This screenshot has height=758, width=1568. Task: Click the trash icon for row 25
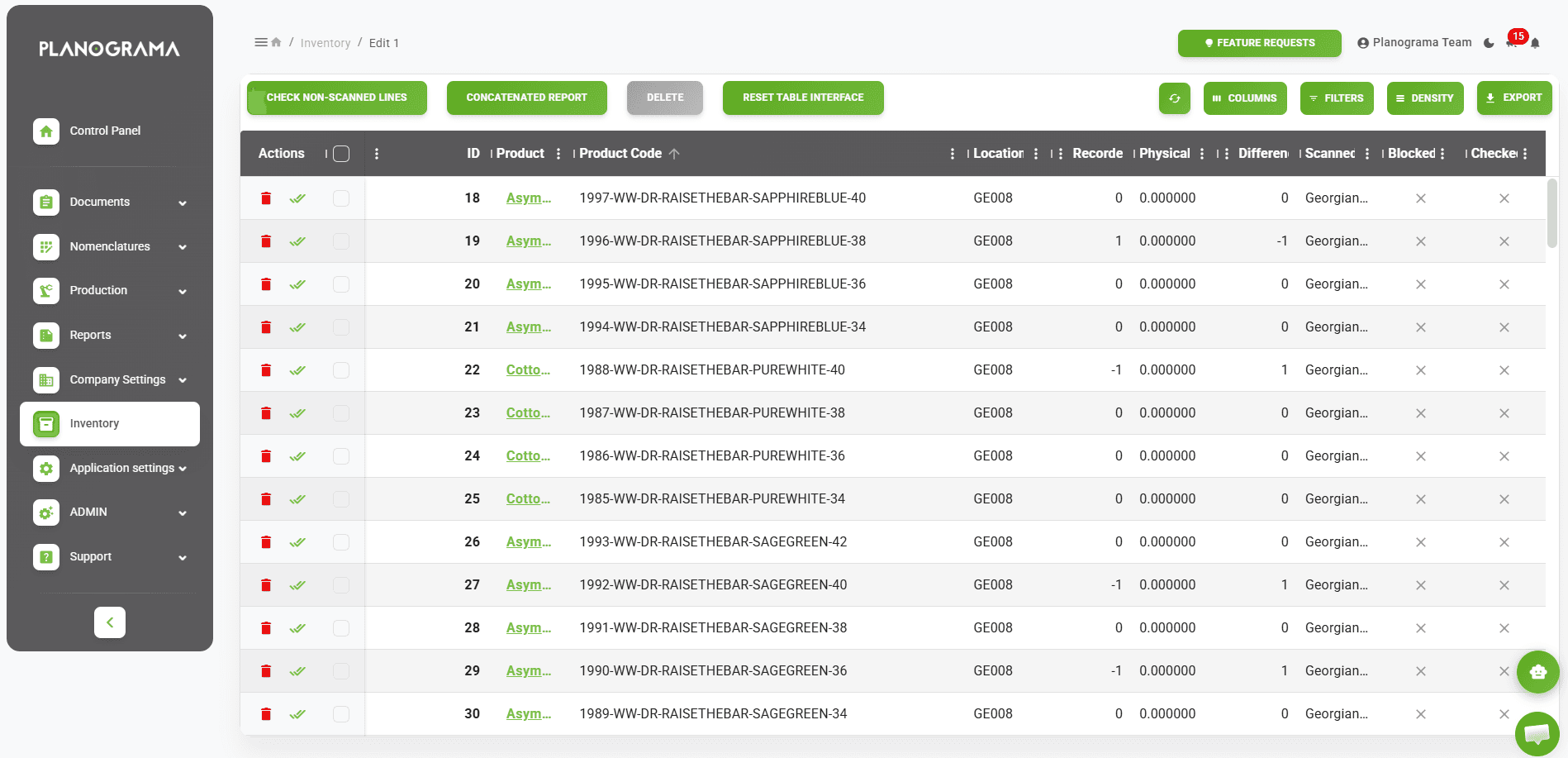(x=266, y=499)
